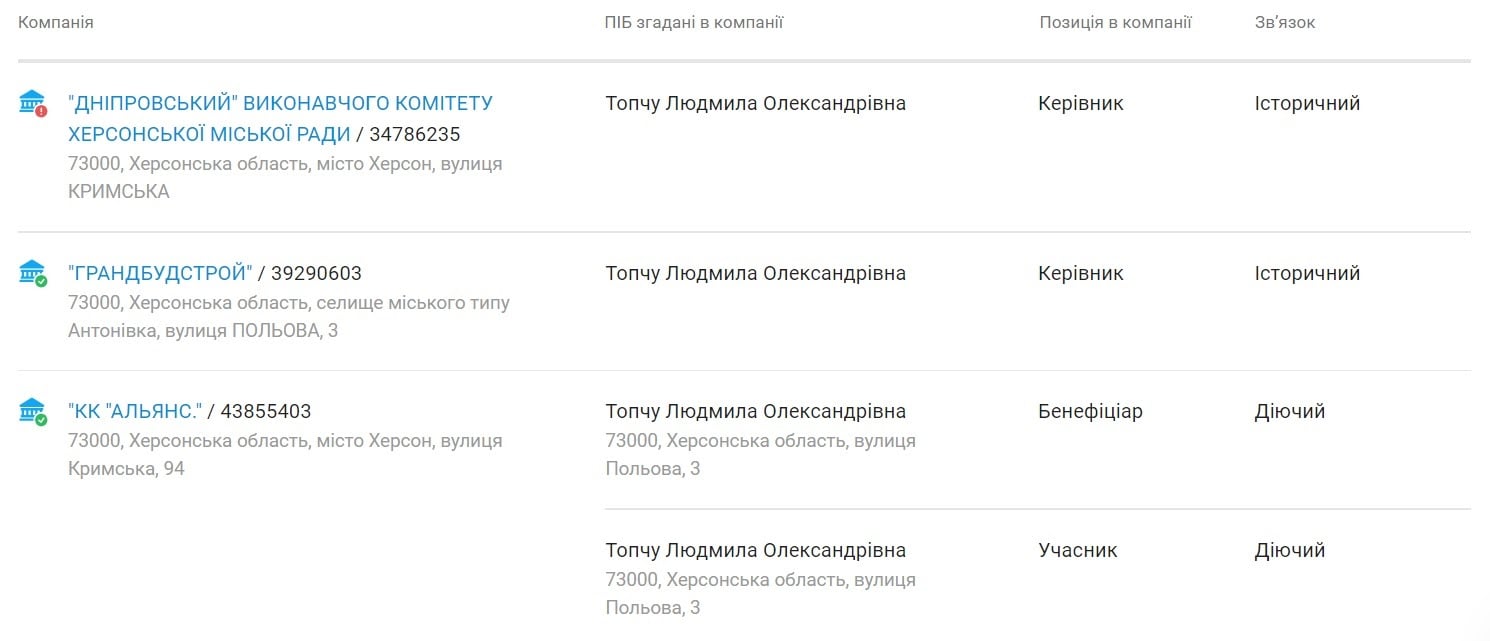Click the "Зв'язок" column header
This screenshot has height=641, width=1490.
pos(1285,22)
